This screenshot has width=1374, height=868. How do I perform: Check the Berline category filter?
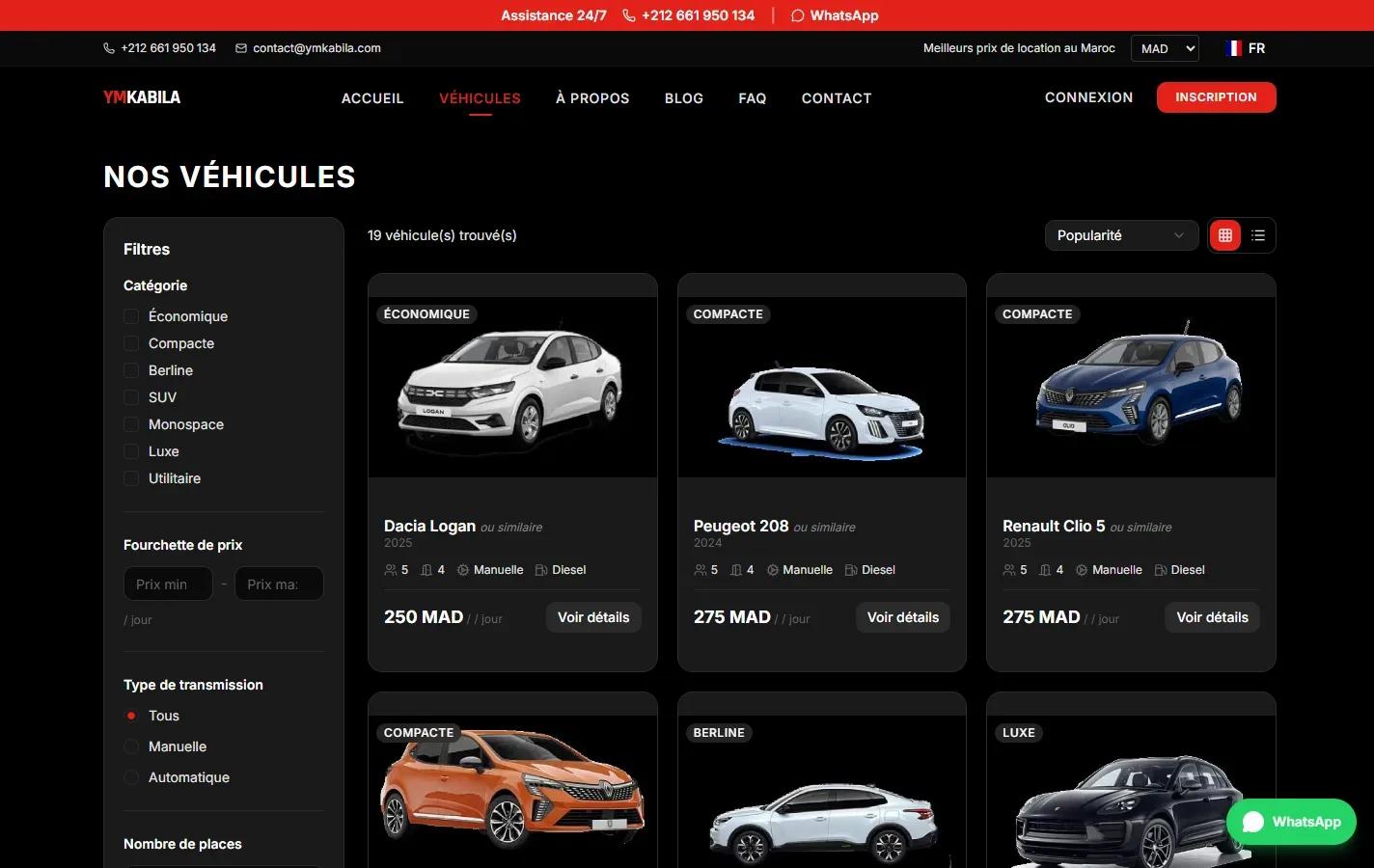click(x=131, y=370)
